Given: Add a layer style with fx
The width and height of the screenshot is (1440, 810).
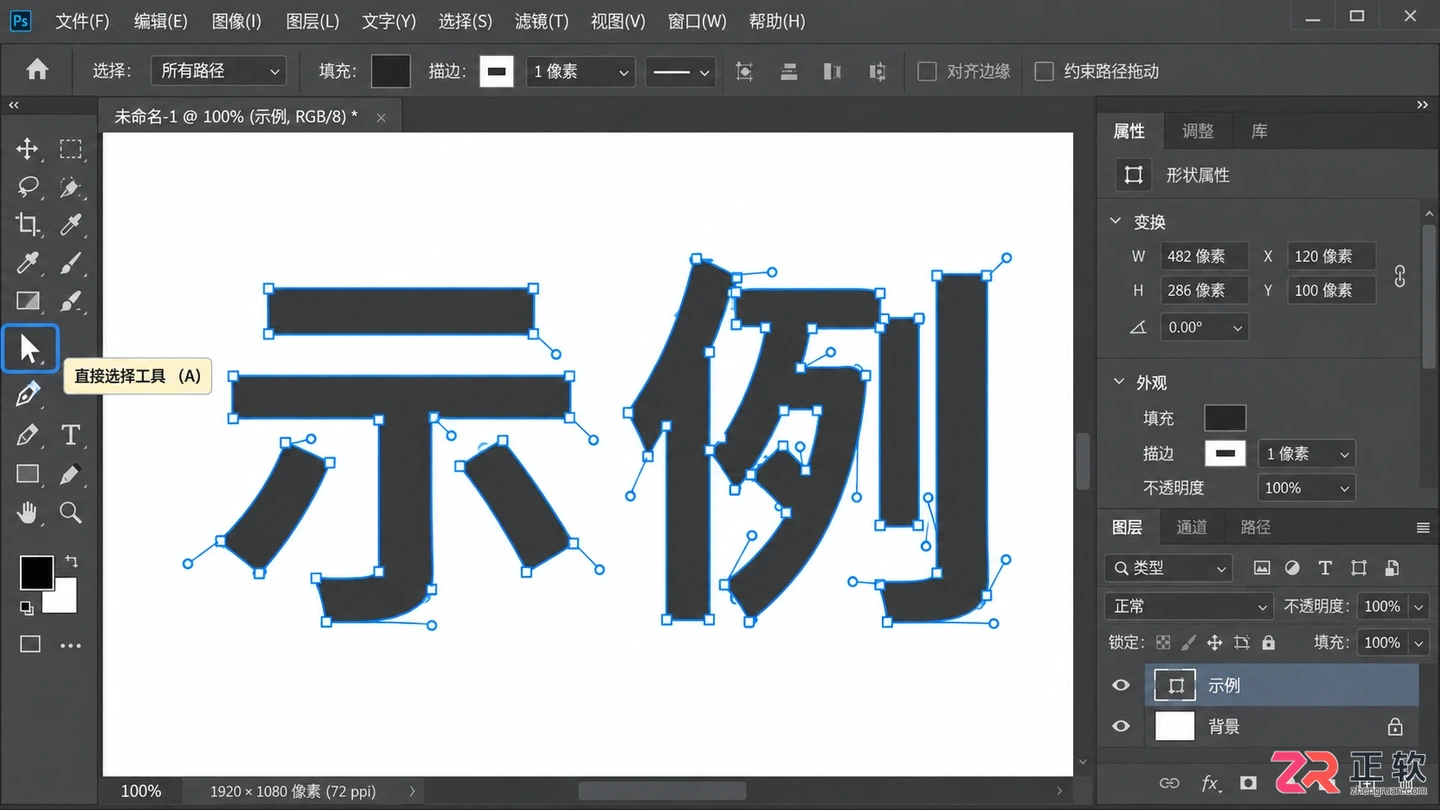Looking at the screenshot, I should tap(1210, 783).
